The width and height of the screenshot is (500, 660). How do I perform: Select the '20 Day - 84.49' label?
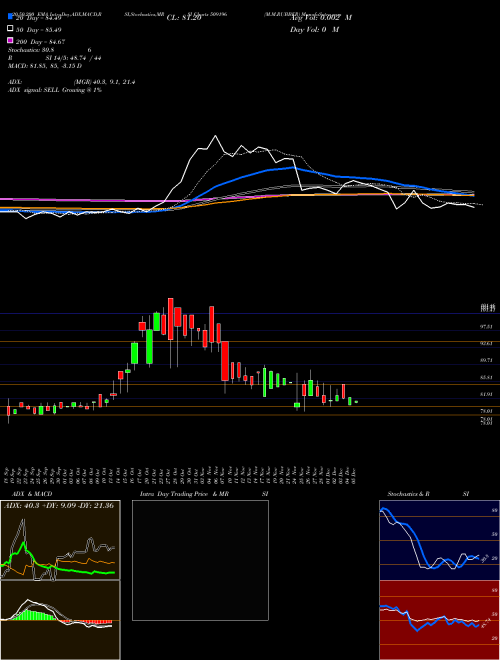(x=39, y=18)
